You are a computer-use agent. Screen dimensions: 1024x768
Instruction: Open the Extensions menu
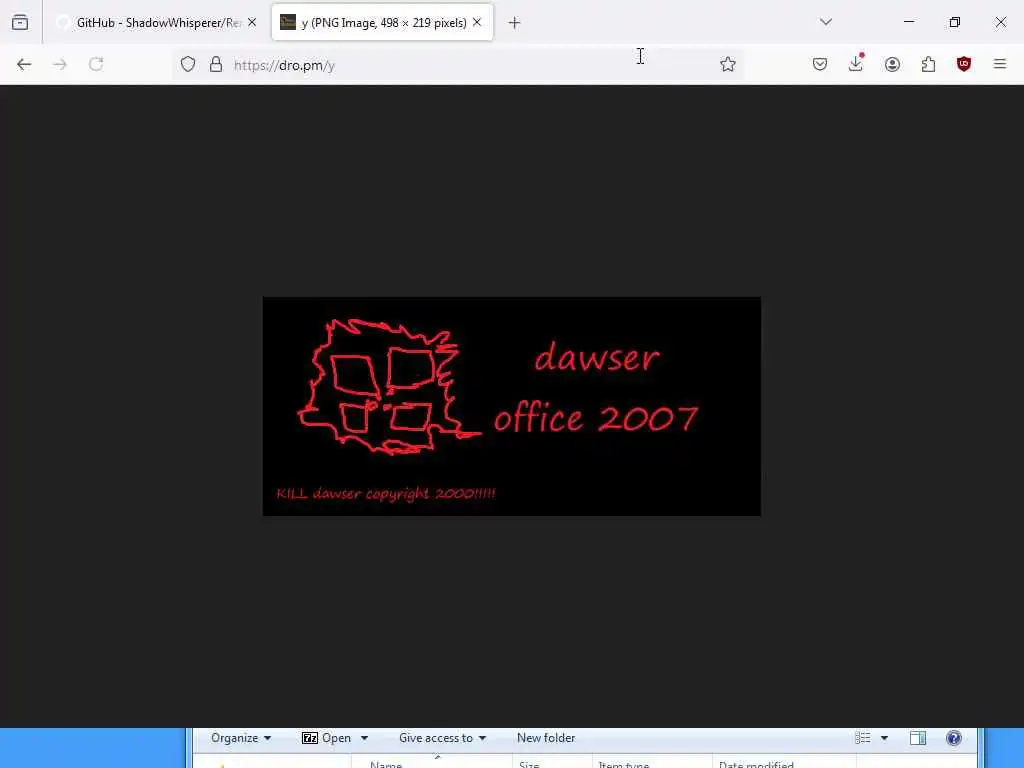coord(928,64)
